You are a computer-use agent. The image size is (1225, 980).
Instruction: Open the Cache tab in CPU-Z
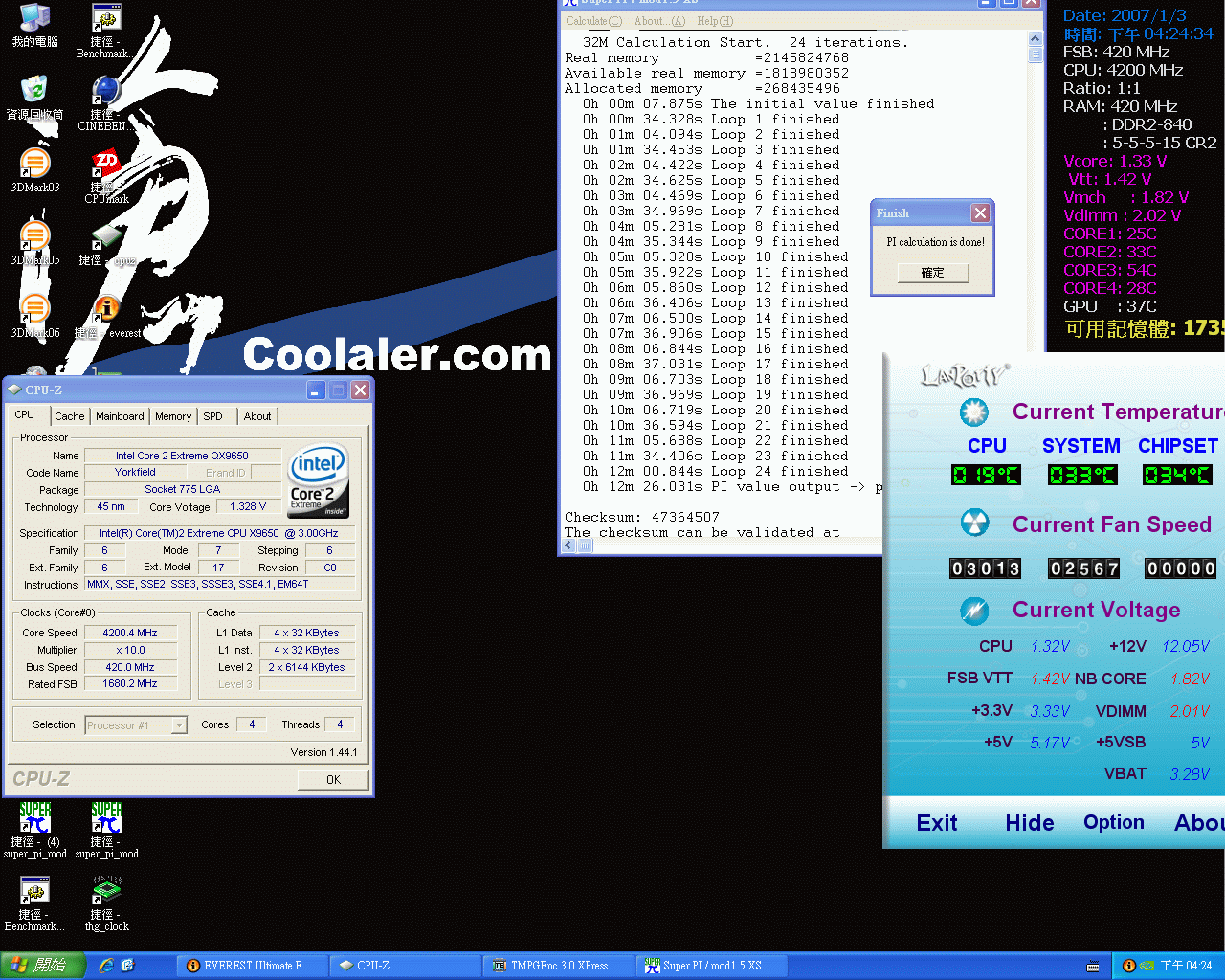tap(70, 416)
